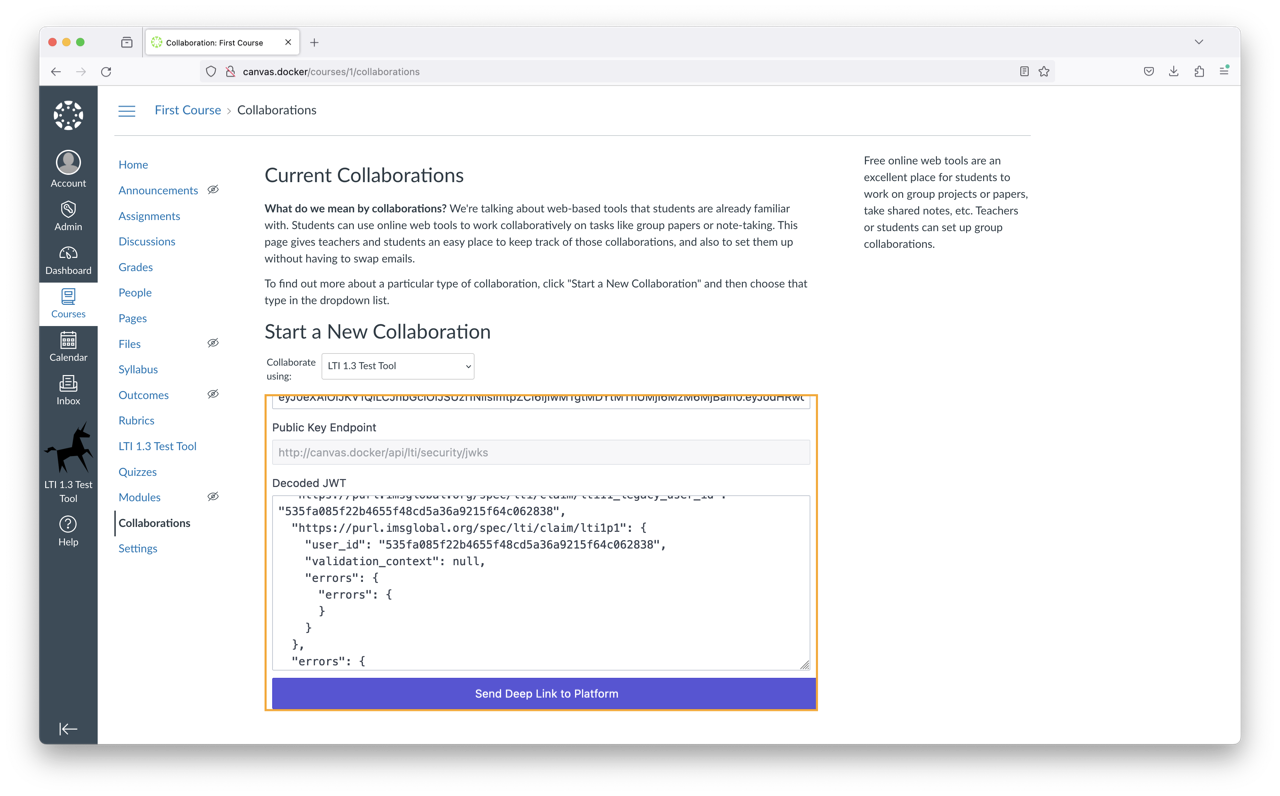Open the Calendar from the sidebar
Viewport: 1280px width, 796px height.
(x=68, y=348)
